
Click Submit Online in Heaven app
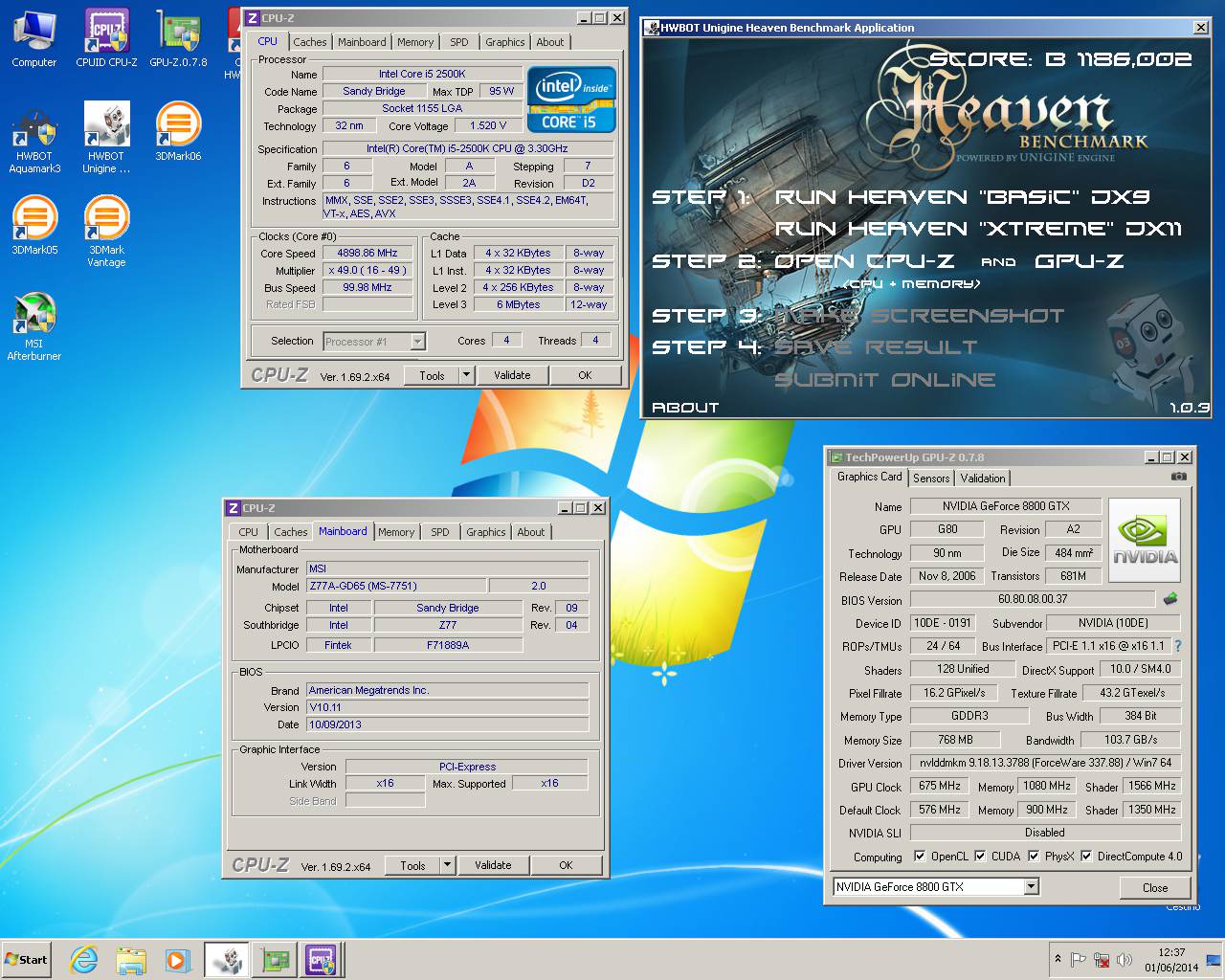click(x=884, y=380)
